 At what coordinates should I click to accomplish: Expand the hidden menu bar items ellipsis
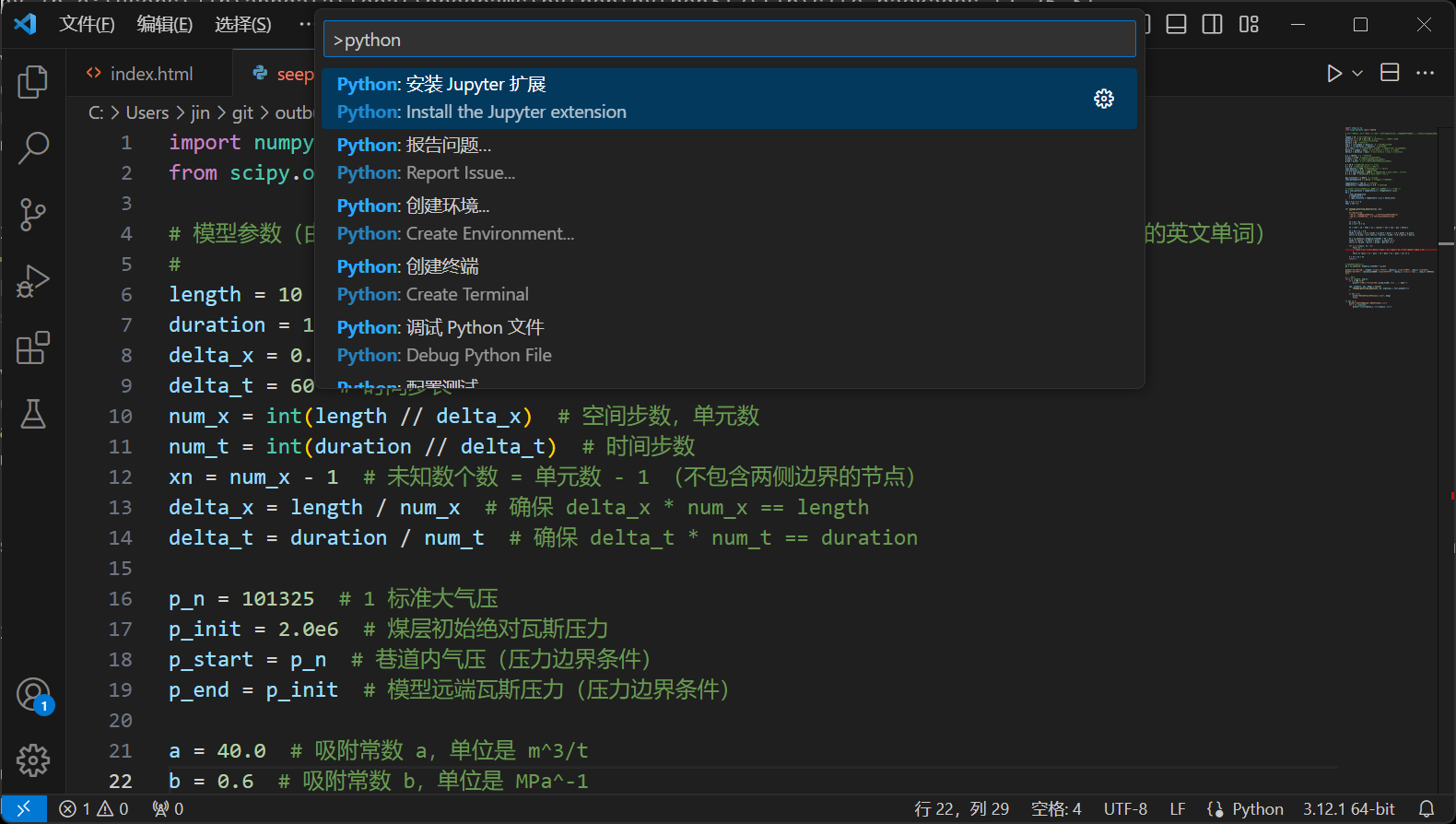click(304, 25)
